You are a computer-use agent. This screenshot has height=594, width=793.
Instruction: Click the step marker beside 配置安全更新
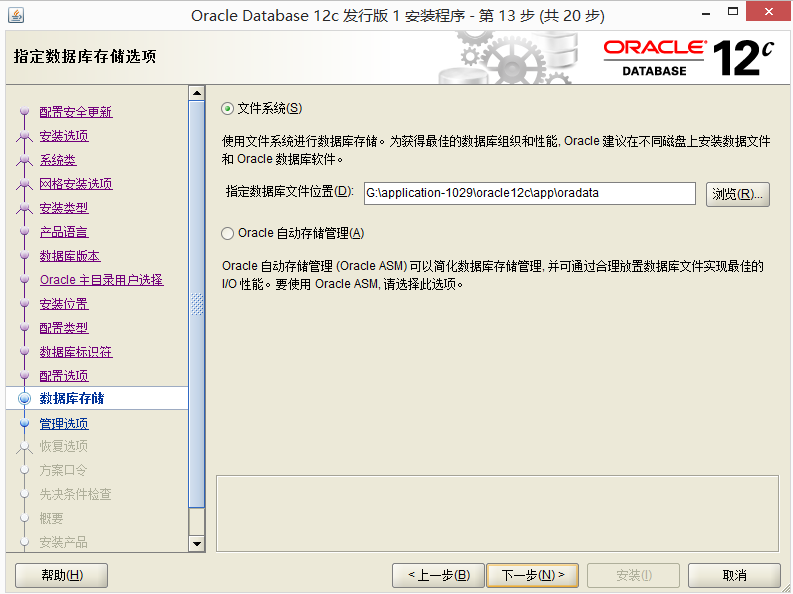tap(24, 112)
